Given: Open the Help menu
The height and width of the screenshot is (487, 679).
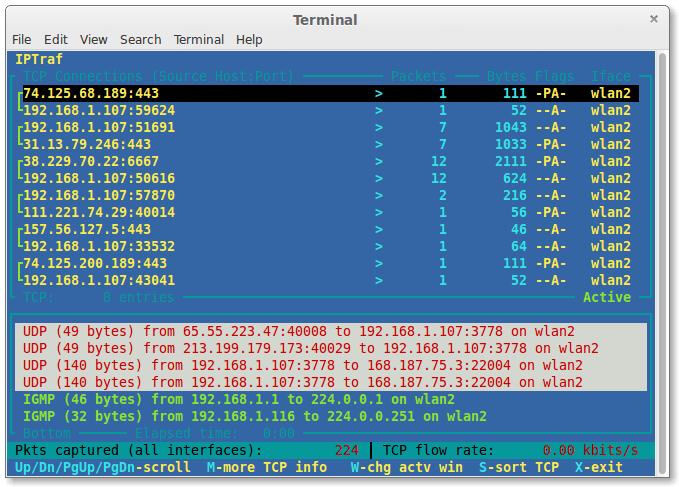Looking at the screenshot, I should click(250, 39).
